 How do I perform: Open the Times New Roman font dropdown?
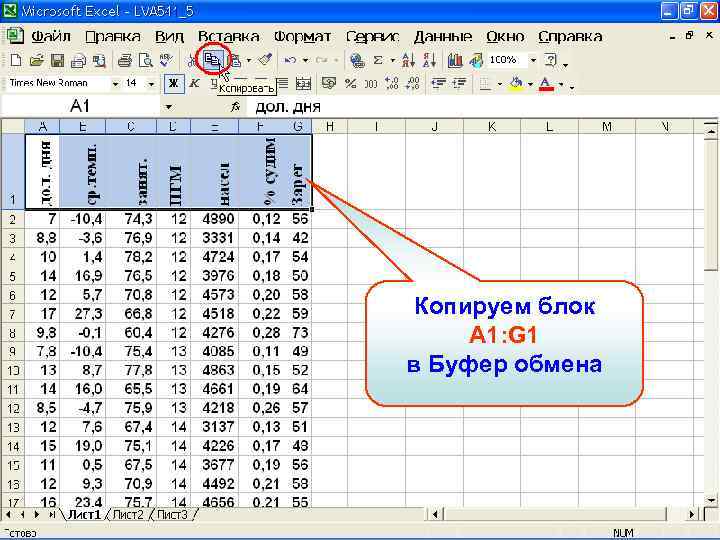pos(116,84)
